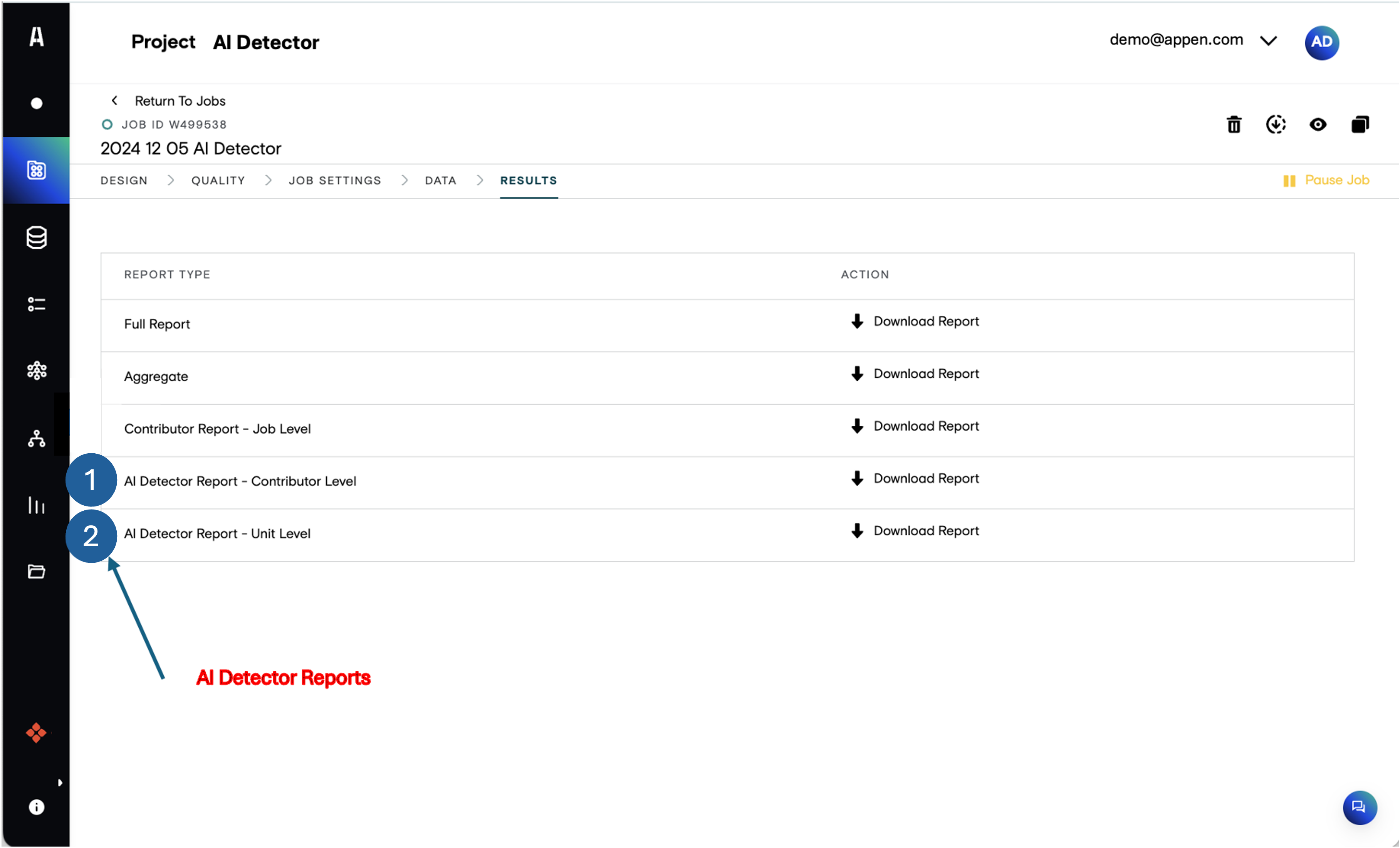Expand the demo@appen.com account dropdown
The width and height of the screenshot is (1400, 848).
(x=1268, y=41)
